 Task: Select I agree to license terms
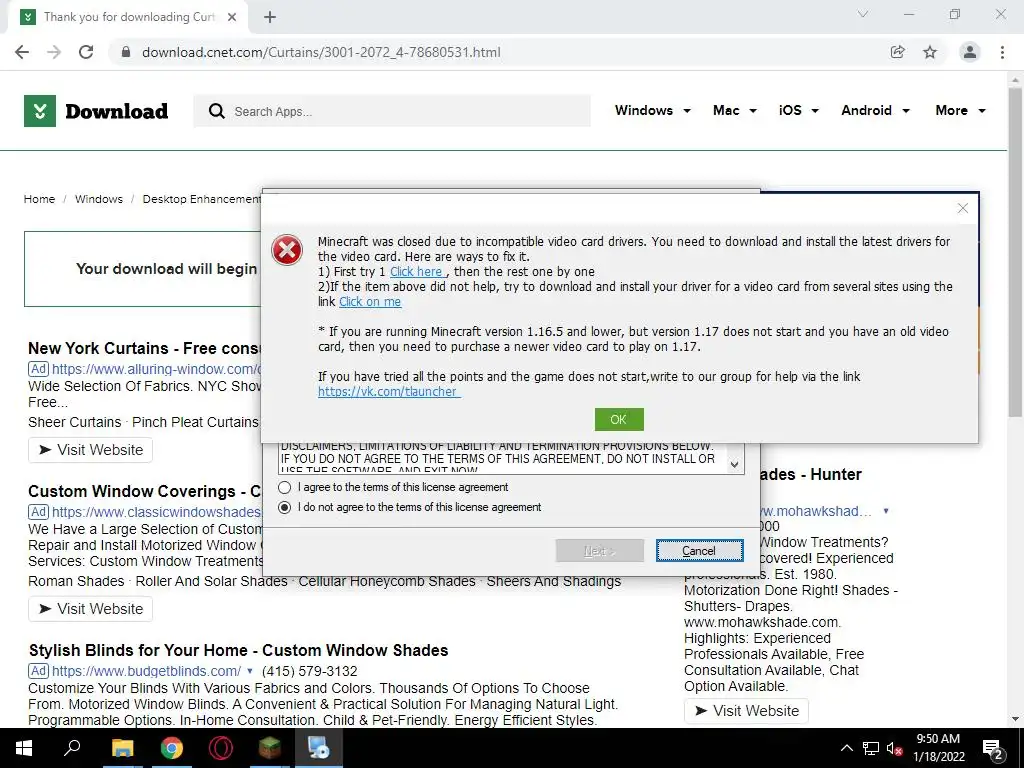coord(285,487)
